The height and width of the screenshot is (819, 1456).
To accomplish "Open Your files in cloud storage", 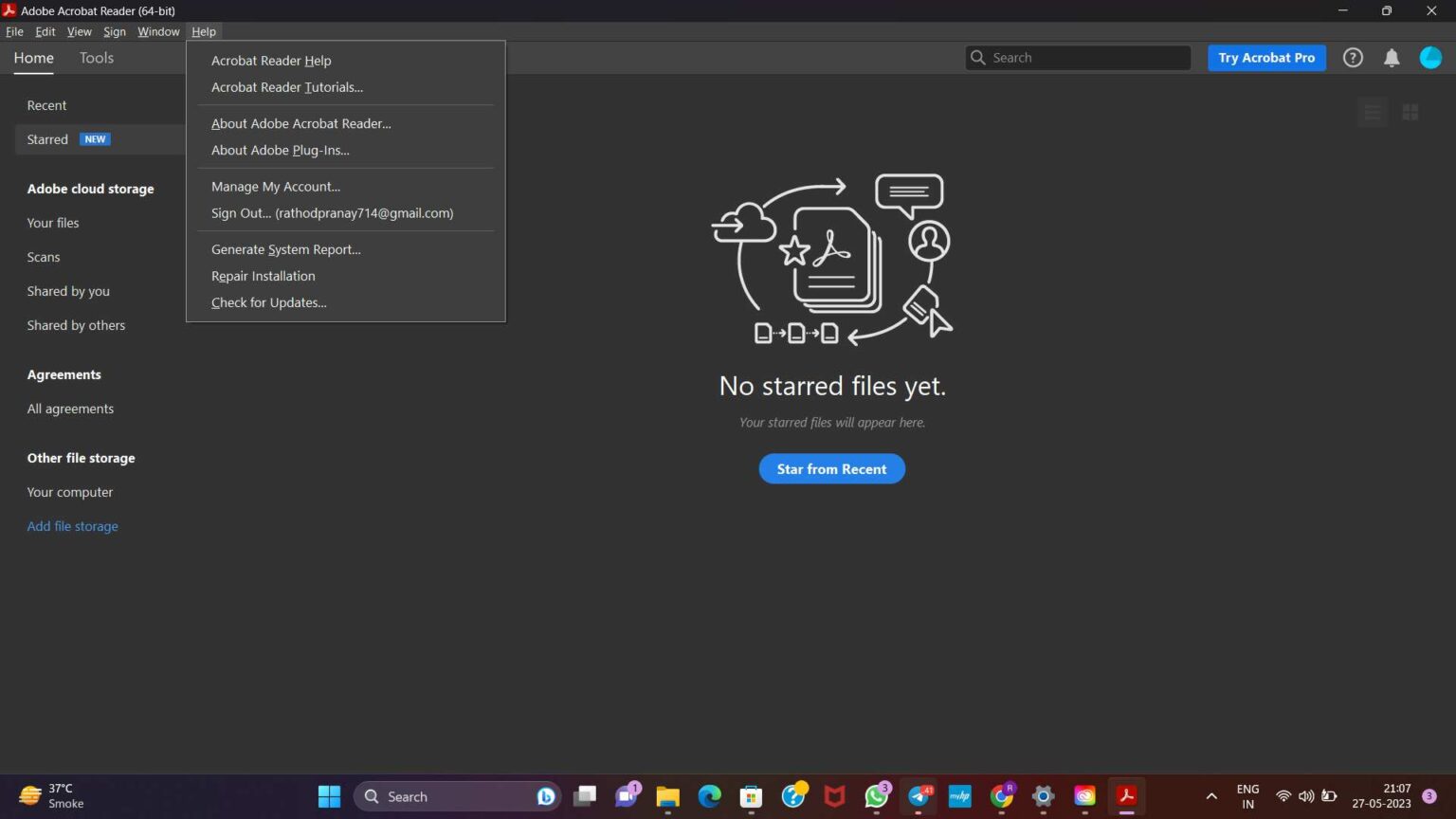I will pos(53,223).
